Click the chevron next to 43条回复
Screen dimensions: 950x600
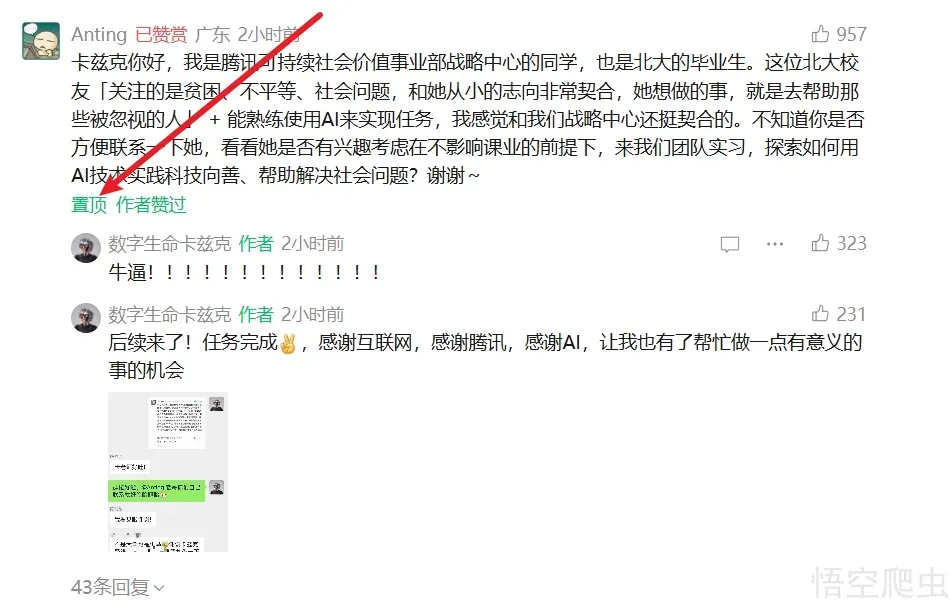click(x=159, y=587)
